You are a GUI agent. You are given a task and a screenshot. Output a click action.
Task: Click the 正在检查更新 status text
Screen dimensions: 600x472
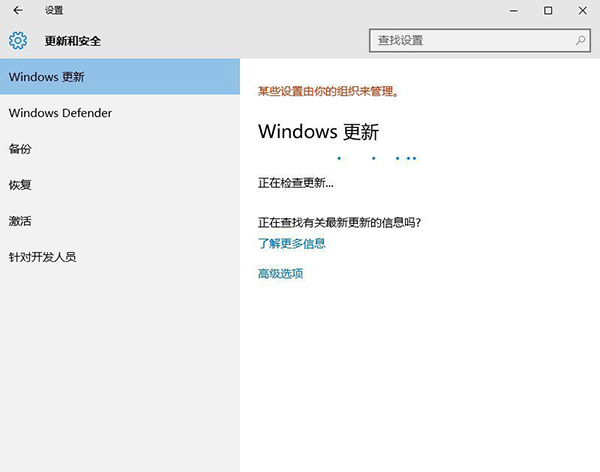coord(295,183)
